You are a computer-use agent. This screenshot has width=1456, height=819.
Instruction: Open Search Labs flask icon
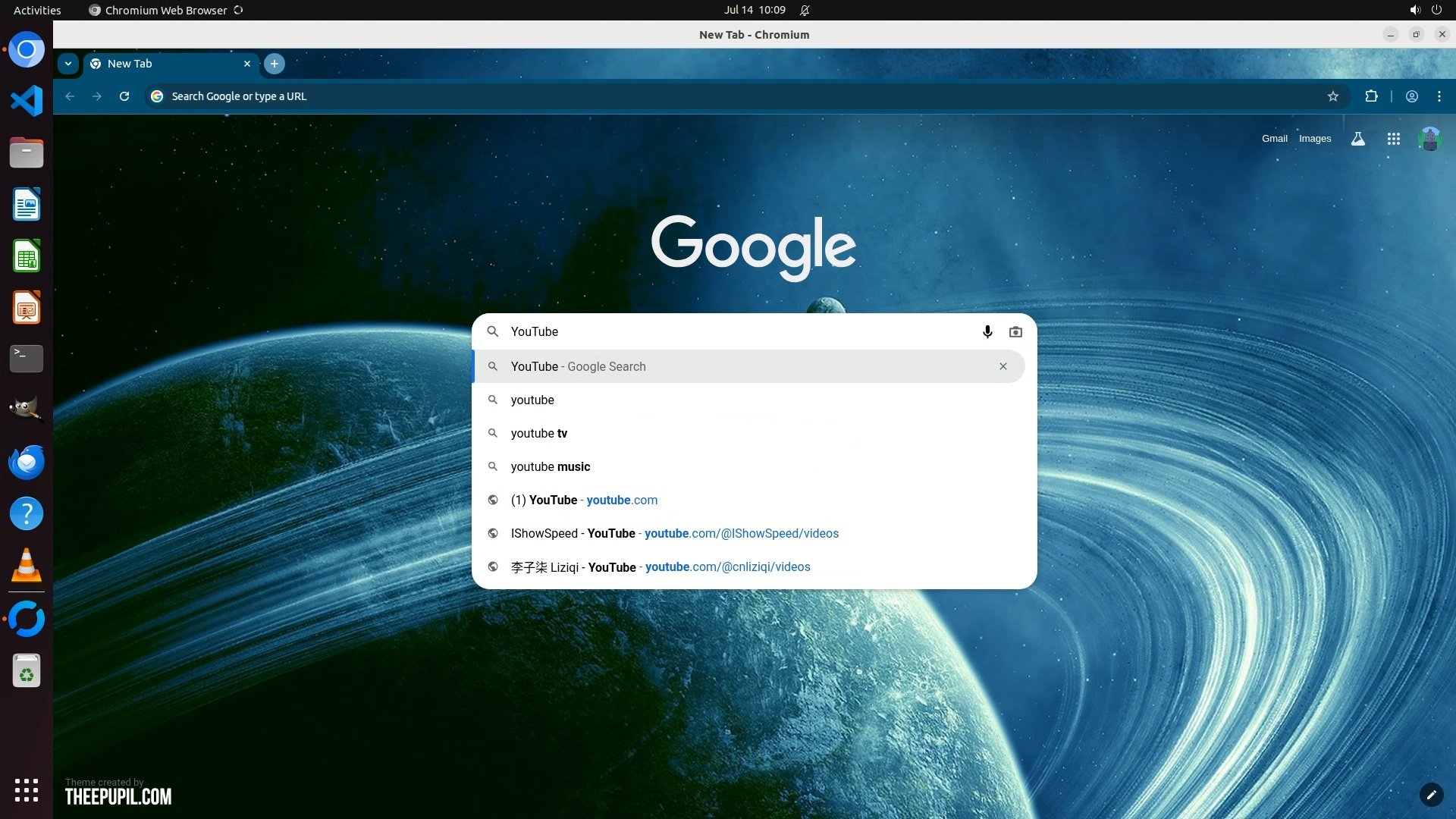1358,139
